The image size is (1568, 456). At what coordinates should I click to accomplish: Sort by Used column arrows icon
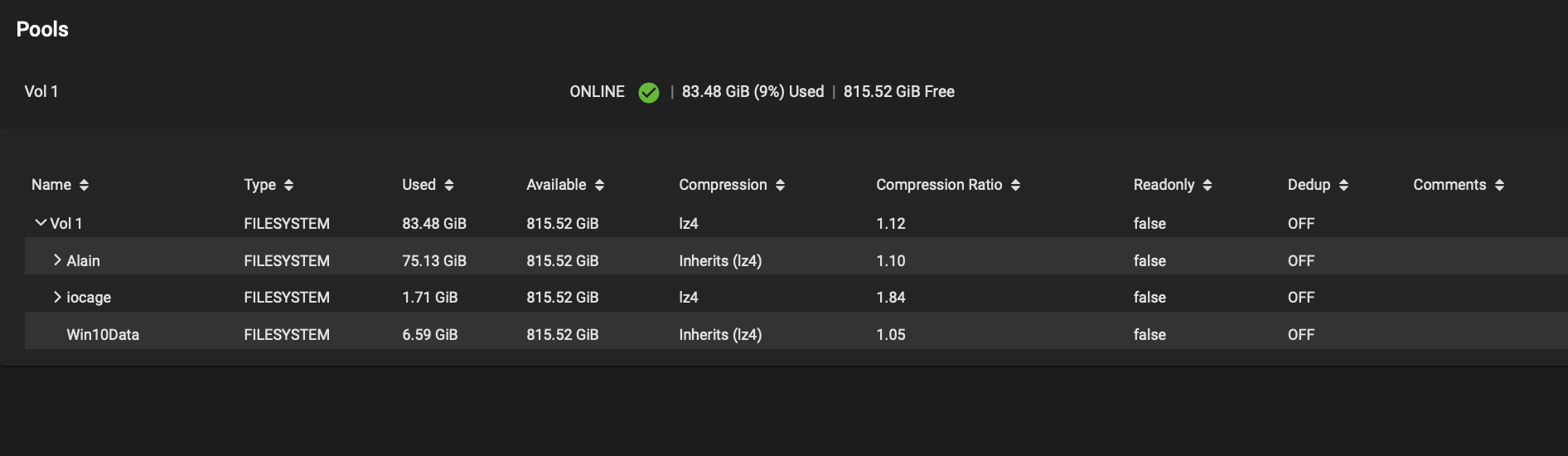click(449, 186)
